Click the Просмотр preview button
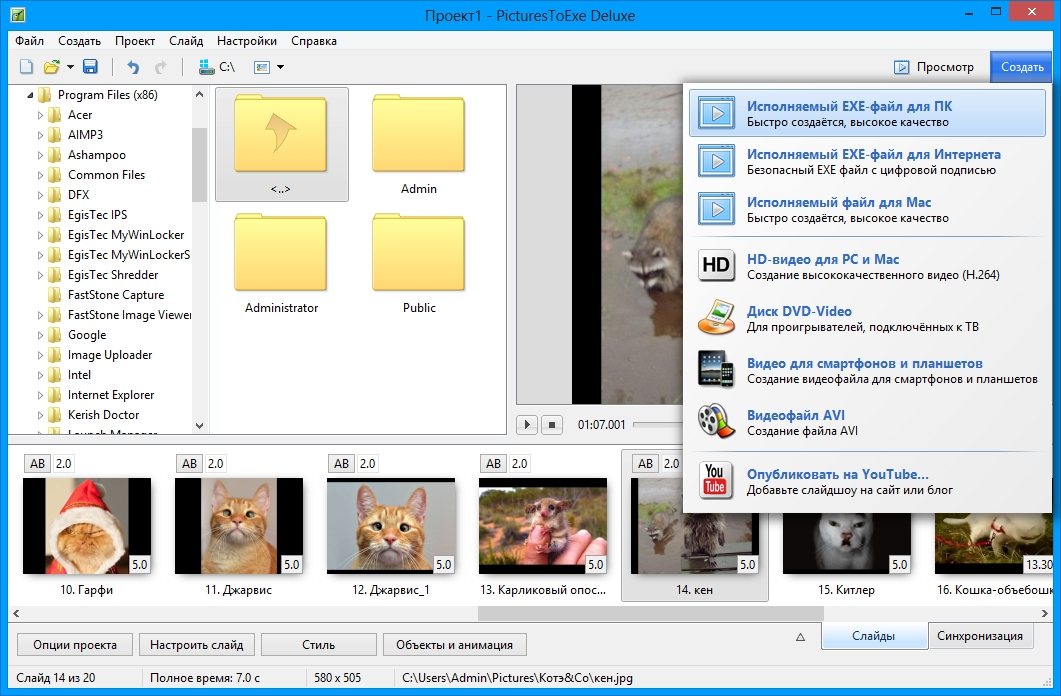The width and height of the screenshot is (1061, 696). tap(934, 67)
